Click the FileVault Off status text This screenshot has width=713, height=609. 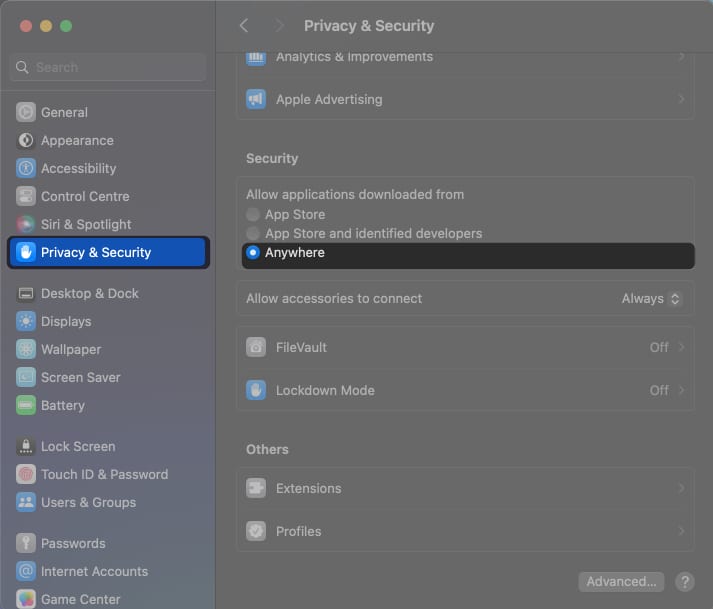[659, 347]
